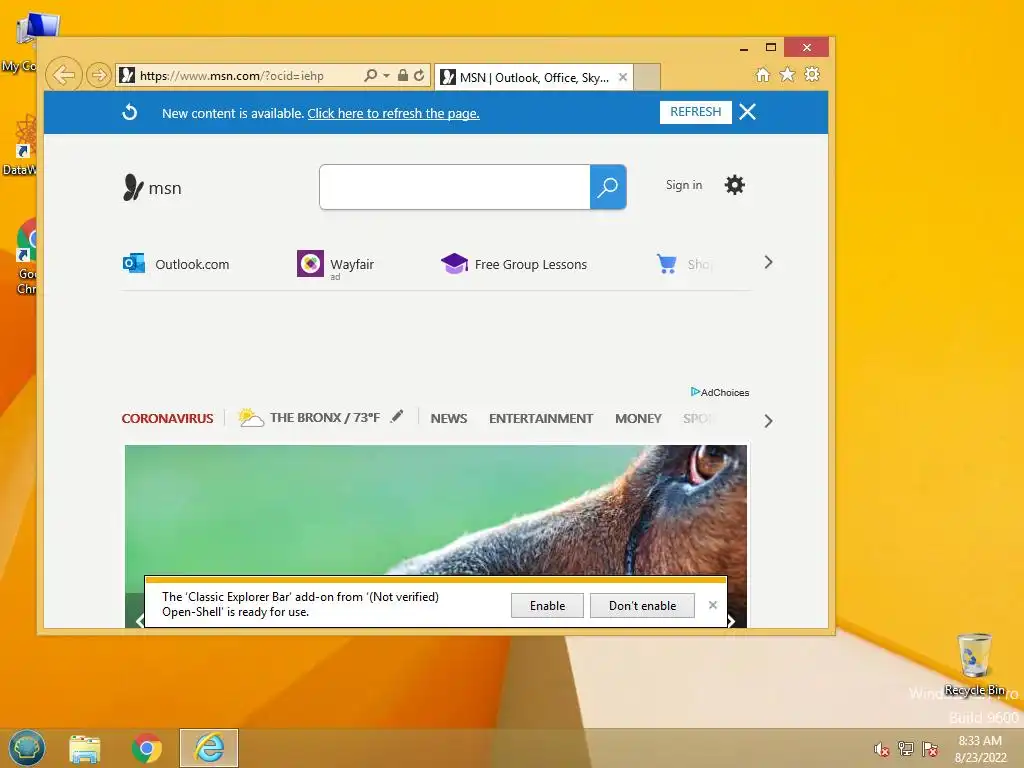Open File Explorer from taskbar
1024x768 pixels.
click(x=85, y=748)
